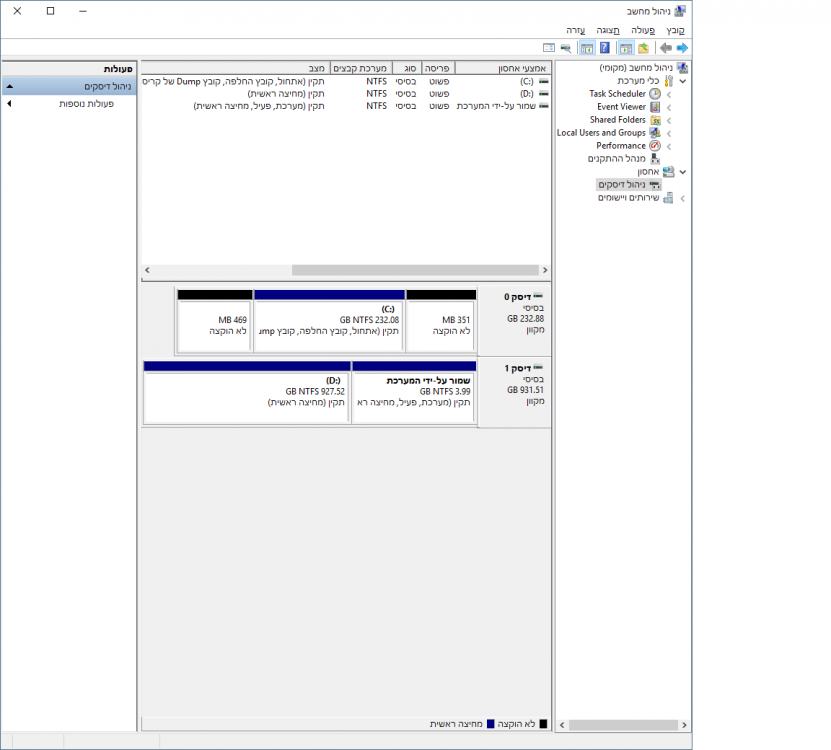Open the פעולה menu
This screenshot has width=831, height=750.
point(643,30)
